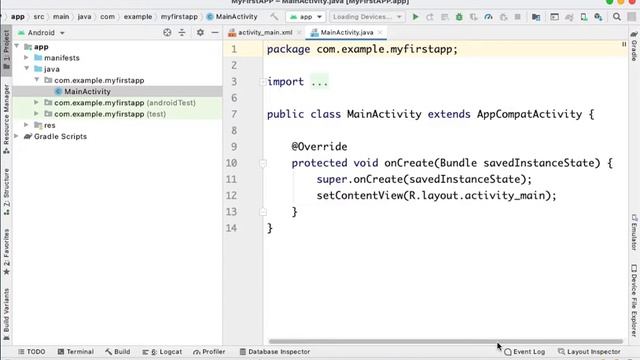Open the Android project view dropdown

pos(42,32)
